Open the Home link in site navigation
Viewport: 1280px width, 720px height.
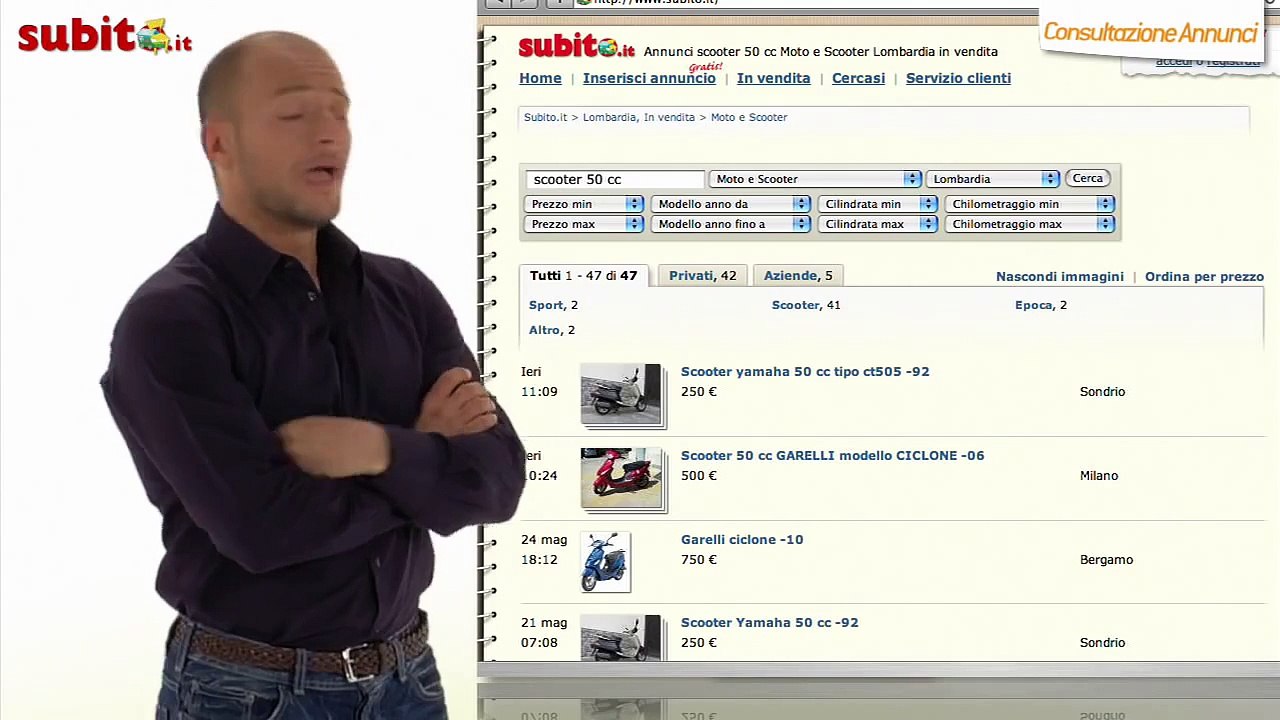(540, 78)
